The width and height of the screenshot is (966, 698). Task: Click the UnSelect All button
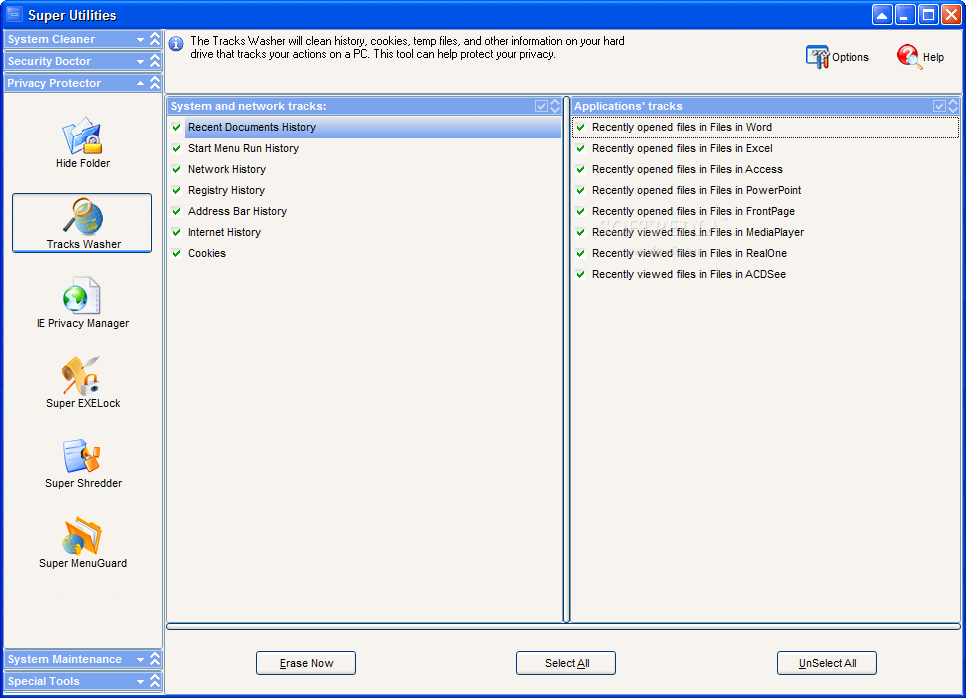pyautogui.click(x=827, y=663)
